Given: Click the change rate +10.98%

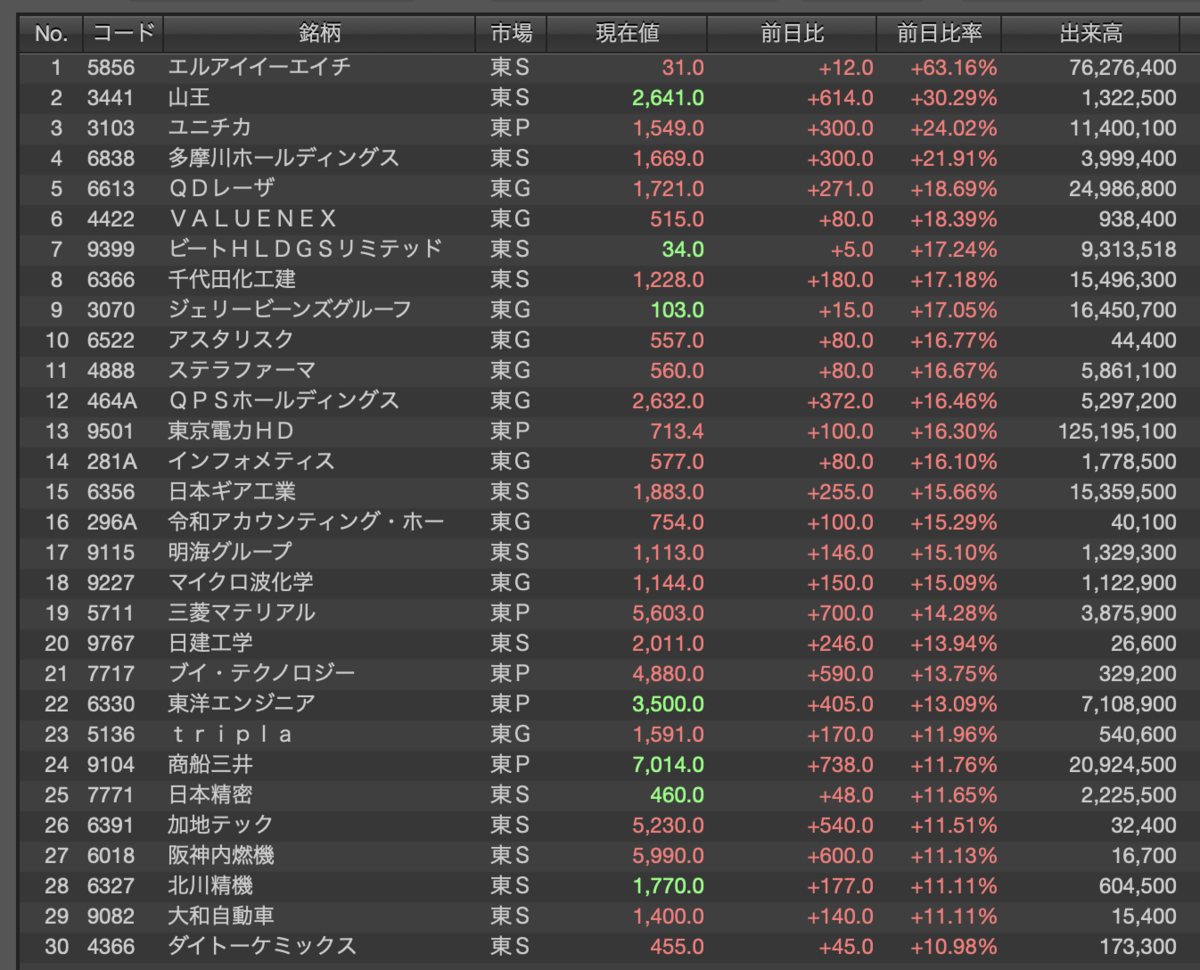Looking at the screenshot, I should point(954,946).
